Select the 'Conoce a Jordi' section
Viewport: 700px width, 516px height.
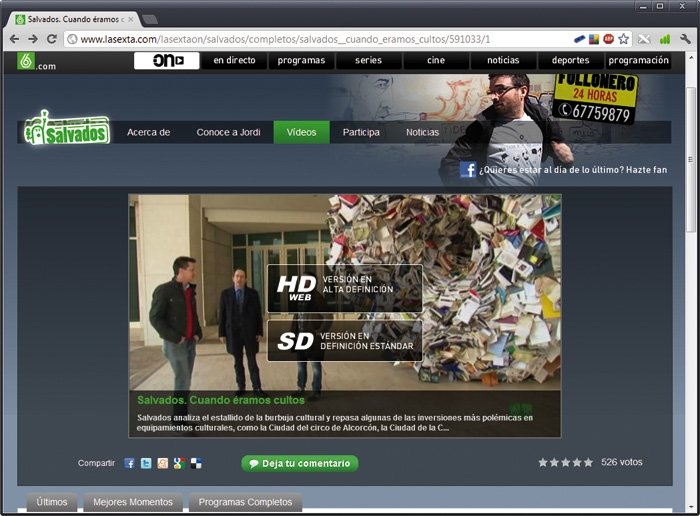pyautogui.click(x=229, y=132)
